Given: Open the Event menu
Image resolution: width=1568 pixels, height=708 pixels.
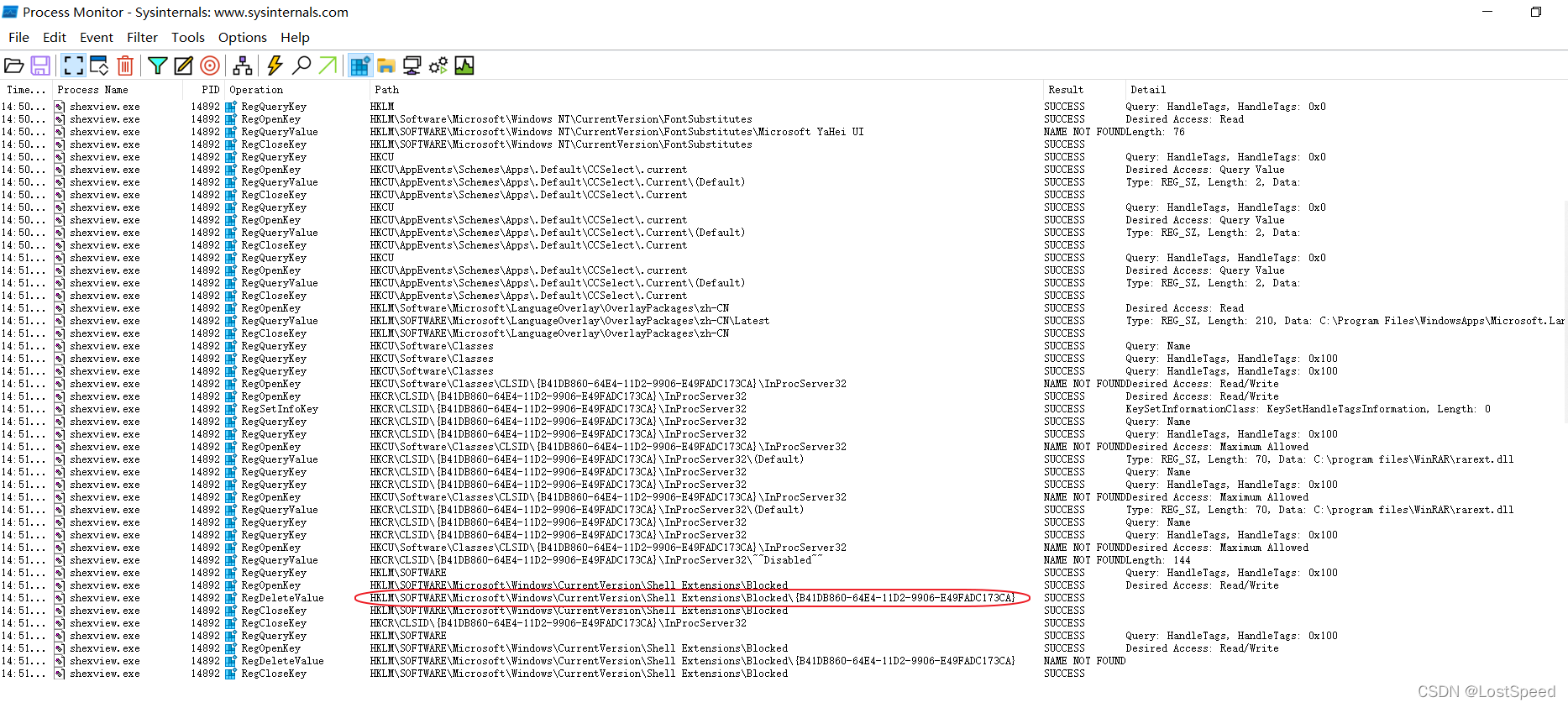Looking at the screenshot, I should pyautogui.click(x=97, y=37).
